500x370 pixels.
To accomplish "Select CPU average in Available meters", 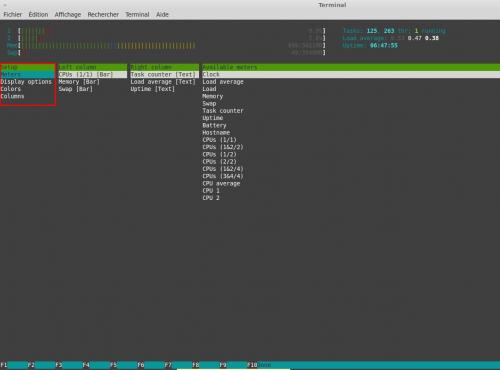I will [x=221, y=184].
